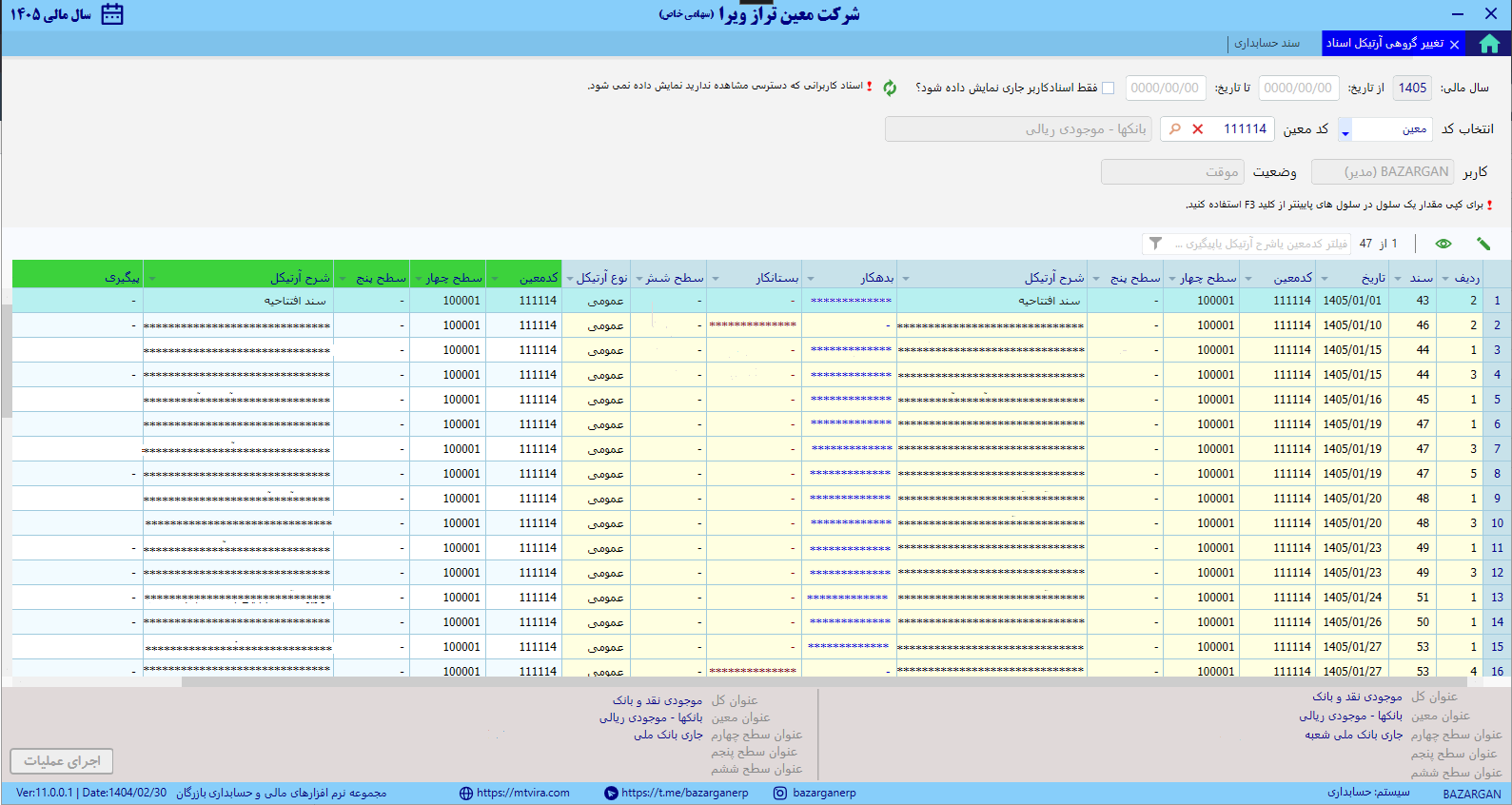The image size is (1512, 805).
Task: Open the https://mtvira.com link
Action: pos(523,793)
